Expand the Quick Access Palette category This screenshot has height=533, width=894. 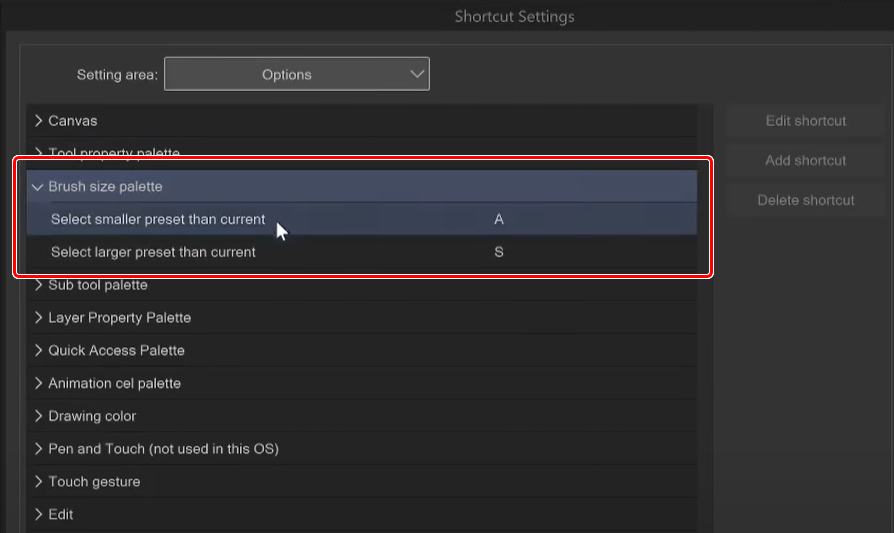tap(38, 351)
